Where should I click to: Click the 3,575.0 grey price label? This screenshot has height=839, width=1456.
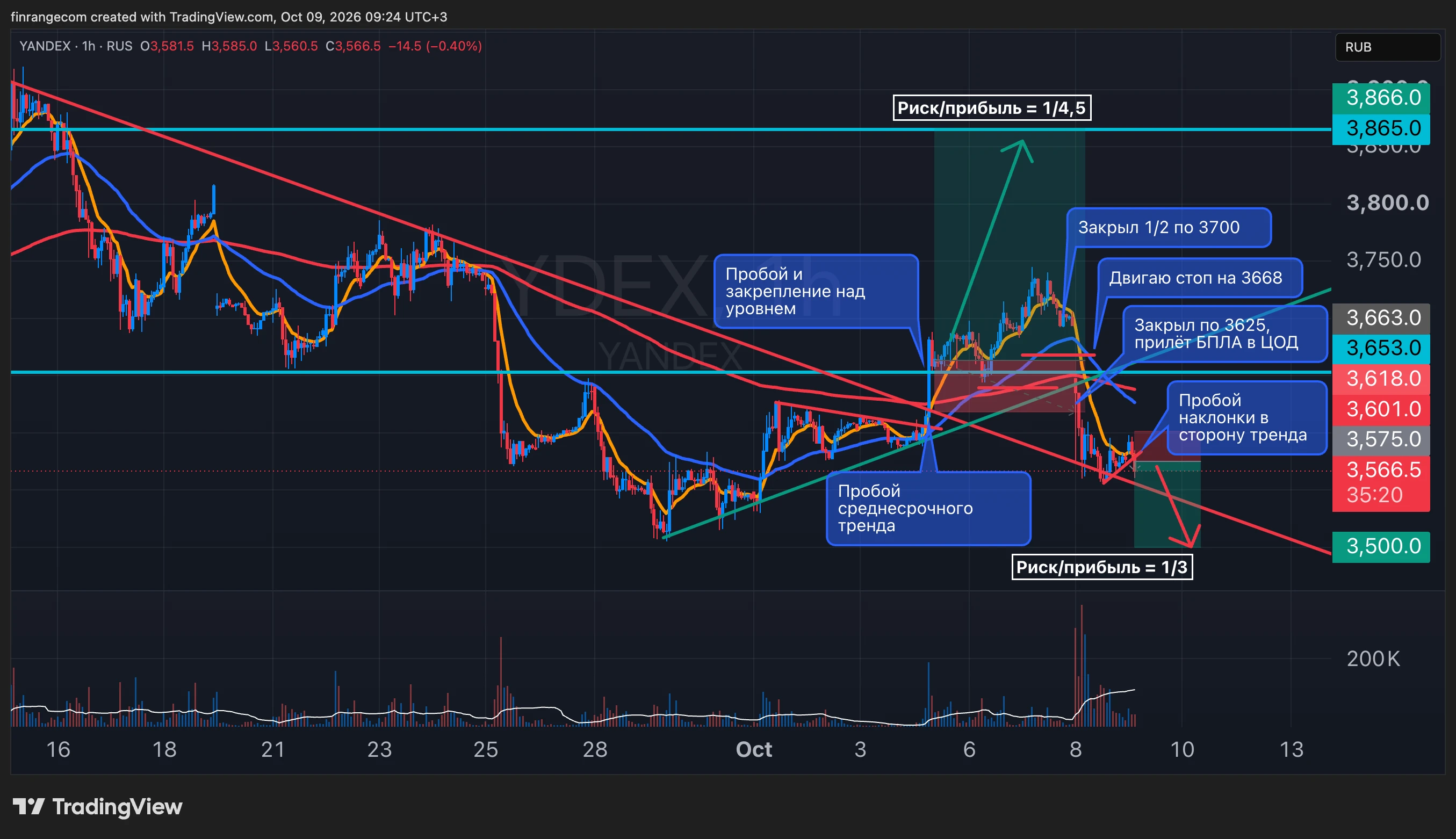coord(1381,440)
